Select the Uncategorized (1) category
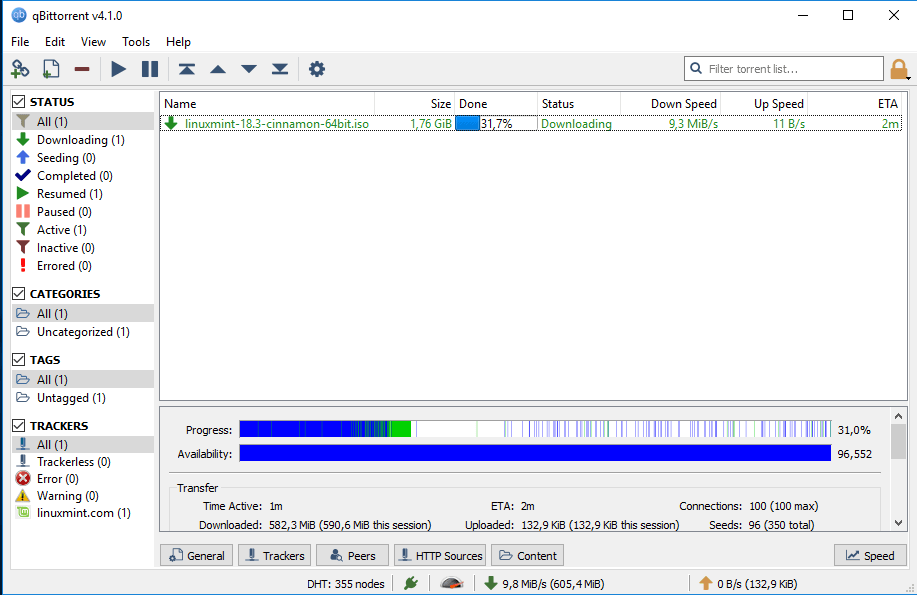Viewport: 917px width, 595px height. pyautogui.click(x=82, y=332)
